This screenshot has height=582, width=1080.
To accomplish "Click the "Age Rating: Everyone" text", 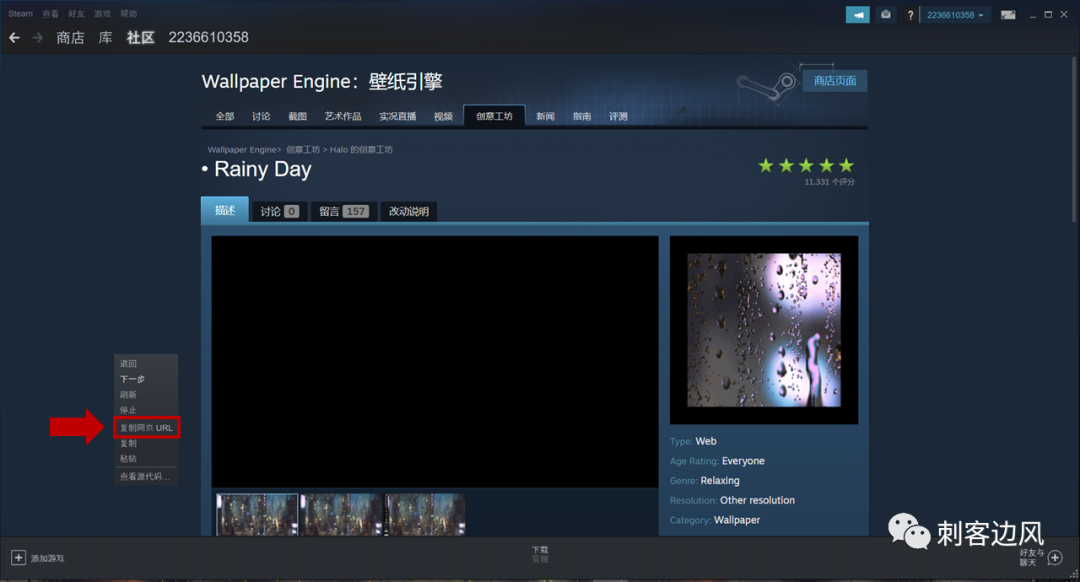I will (717, 461).
